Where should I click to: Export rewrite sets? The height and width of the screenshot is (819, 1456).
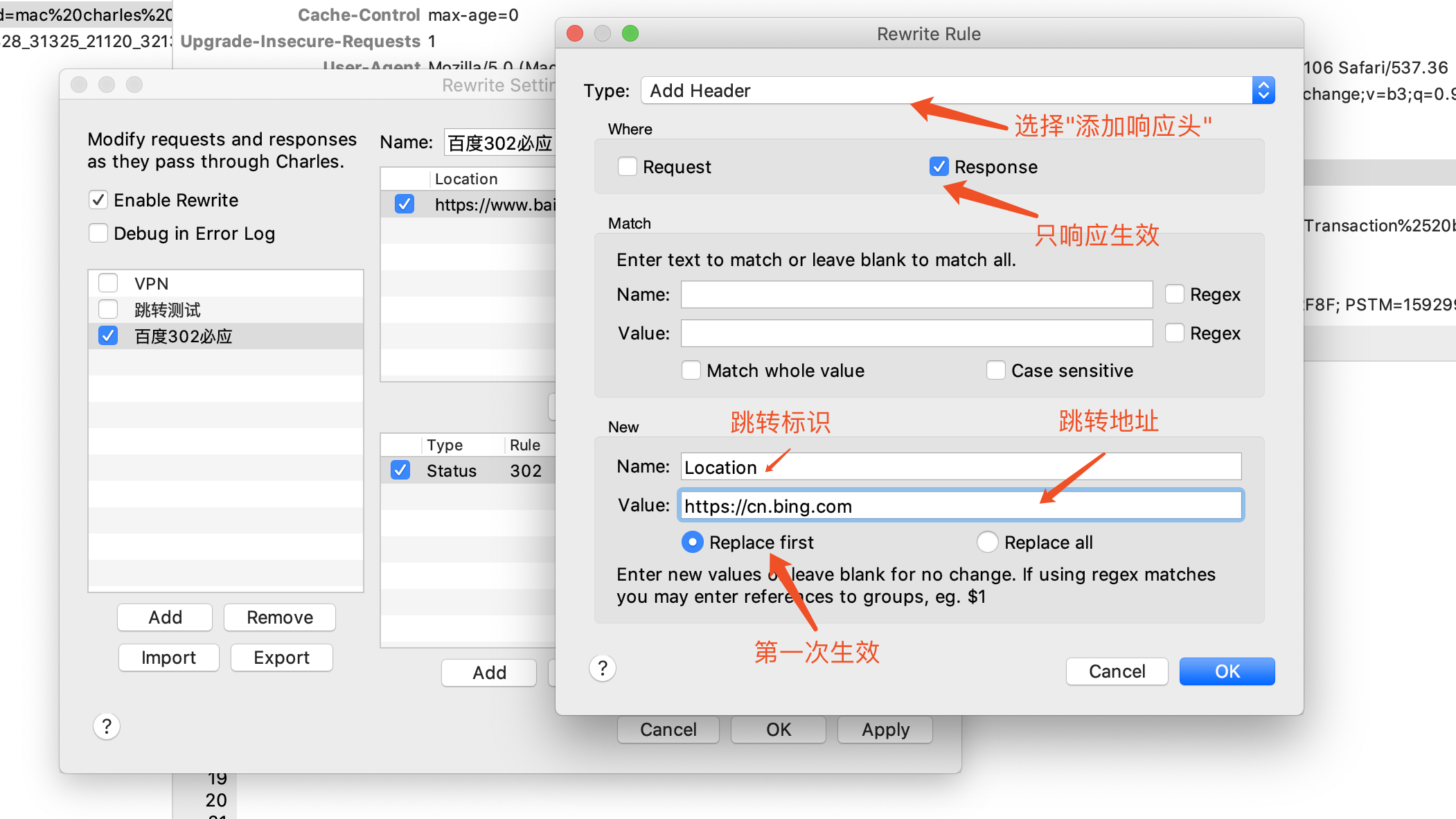[x=281, y=658]
